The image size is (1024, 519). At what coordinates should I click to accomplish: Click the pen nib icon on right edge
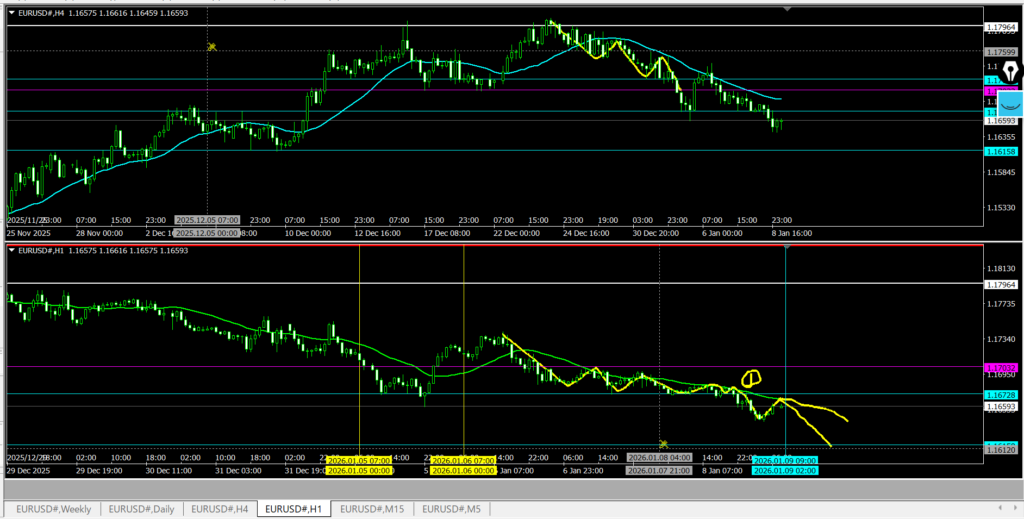coord(1009,72)
